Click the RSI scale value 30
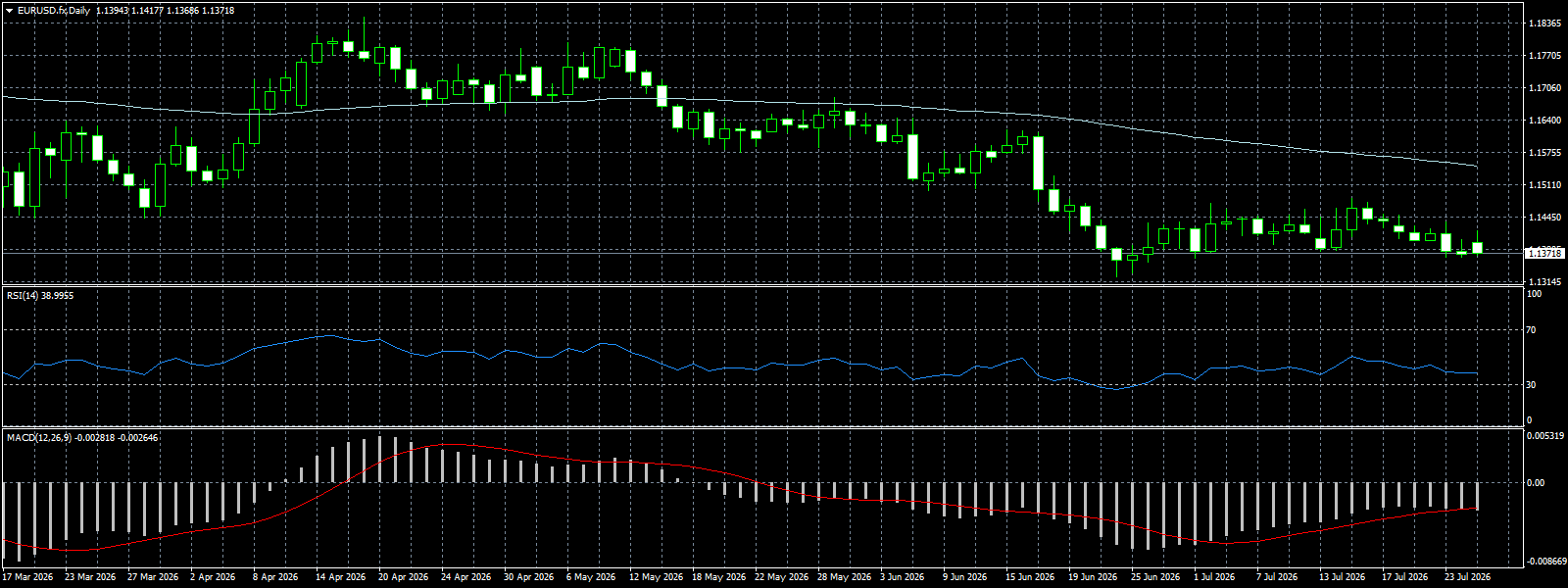This screenshot has width=1568, height=588. (x=1532, y=385)
